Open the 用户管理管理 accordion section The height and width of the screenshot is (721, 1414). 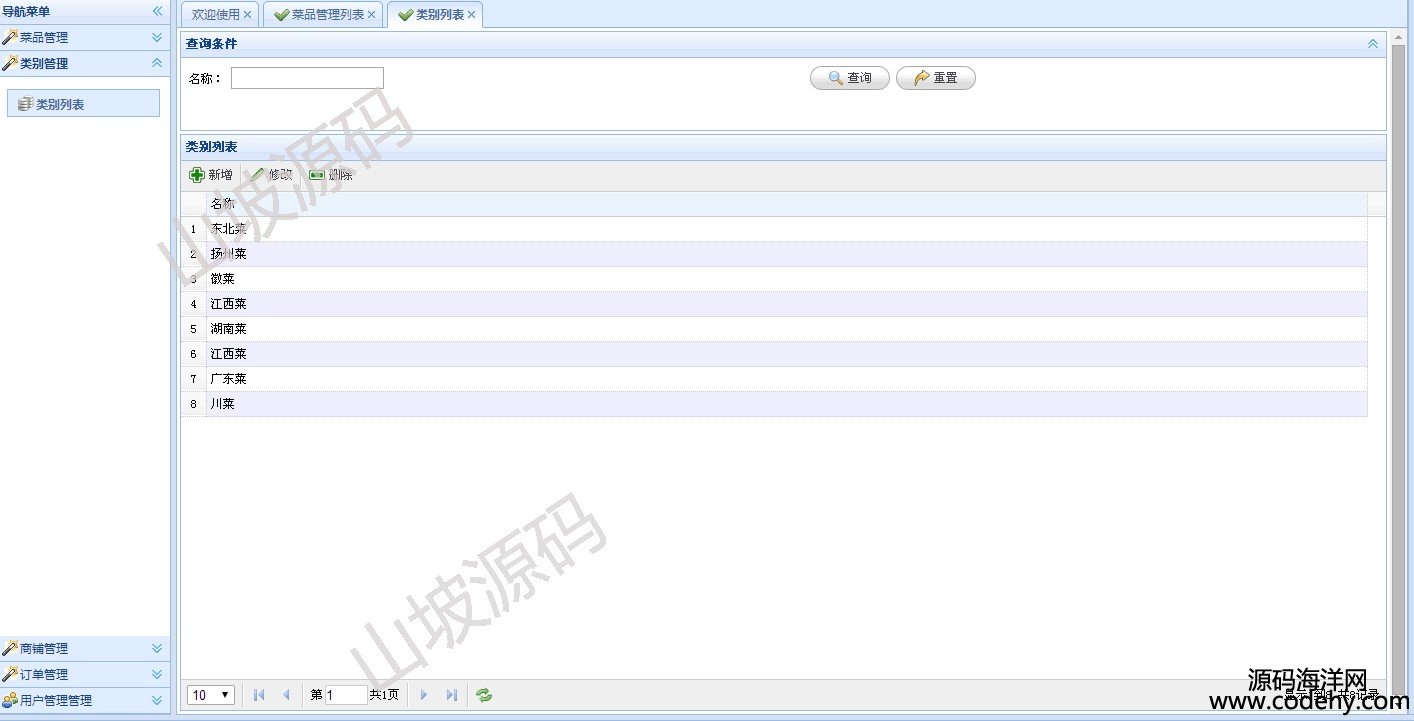pos(85,700)
